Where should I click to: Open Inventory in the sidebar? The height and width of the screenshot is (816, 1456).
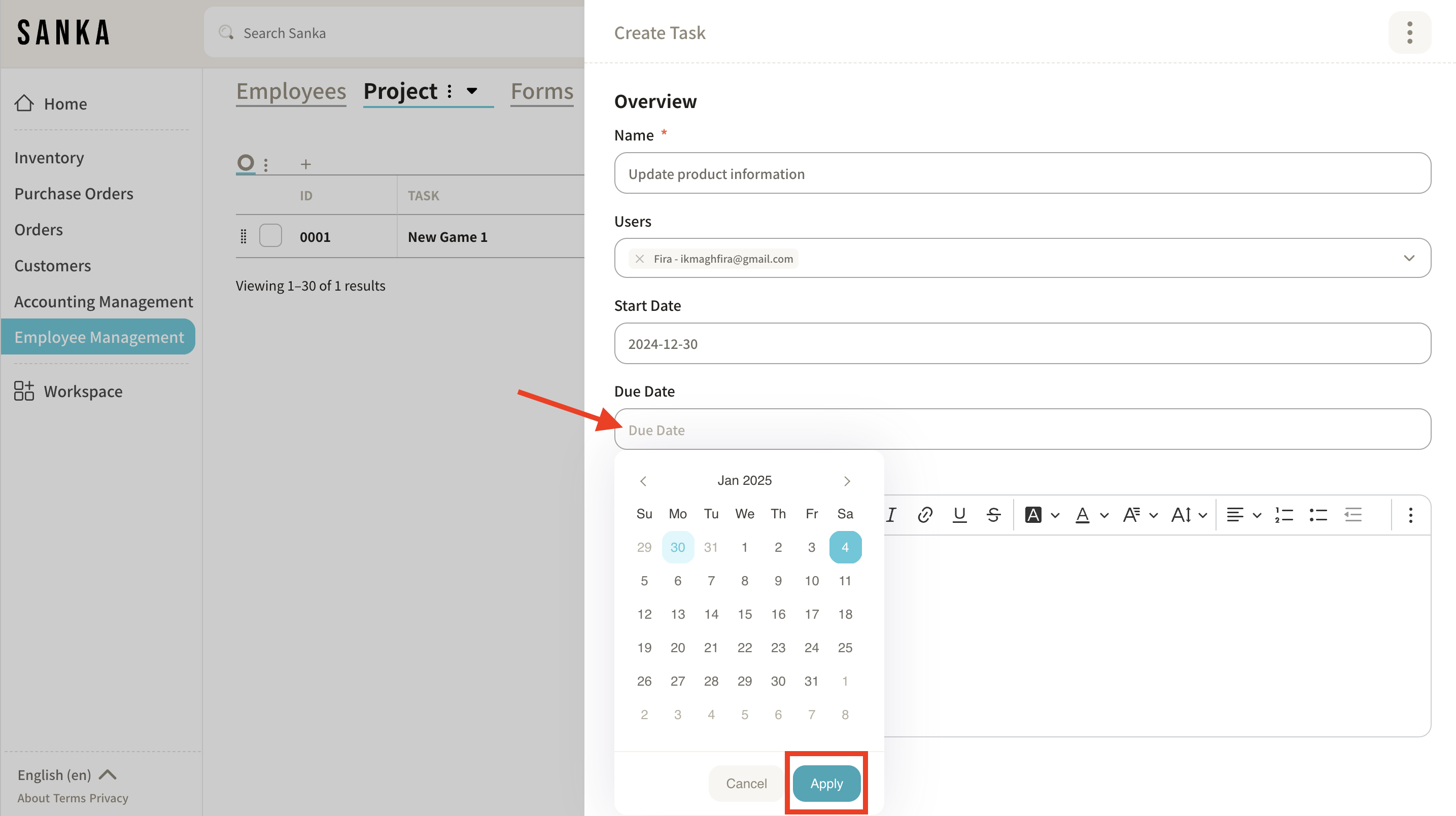click(49, 158)
